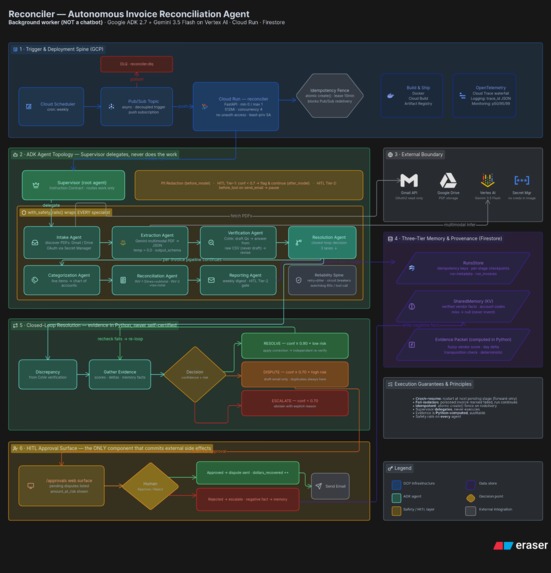Click the Pub/Sub Topic node icon
551x573 pixels.
(x=111, y=106)
